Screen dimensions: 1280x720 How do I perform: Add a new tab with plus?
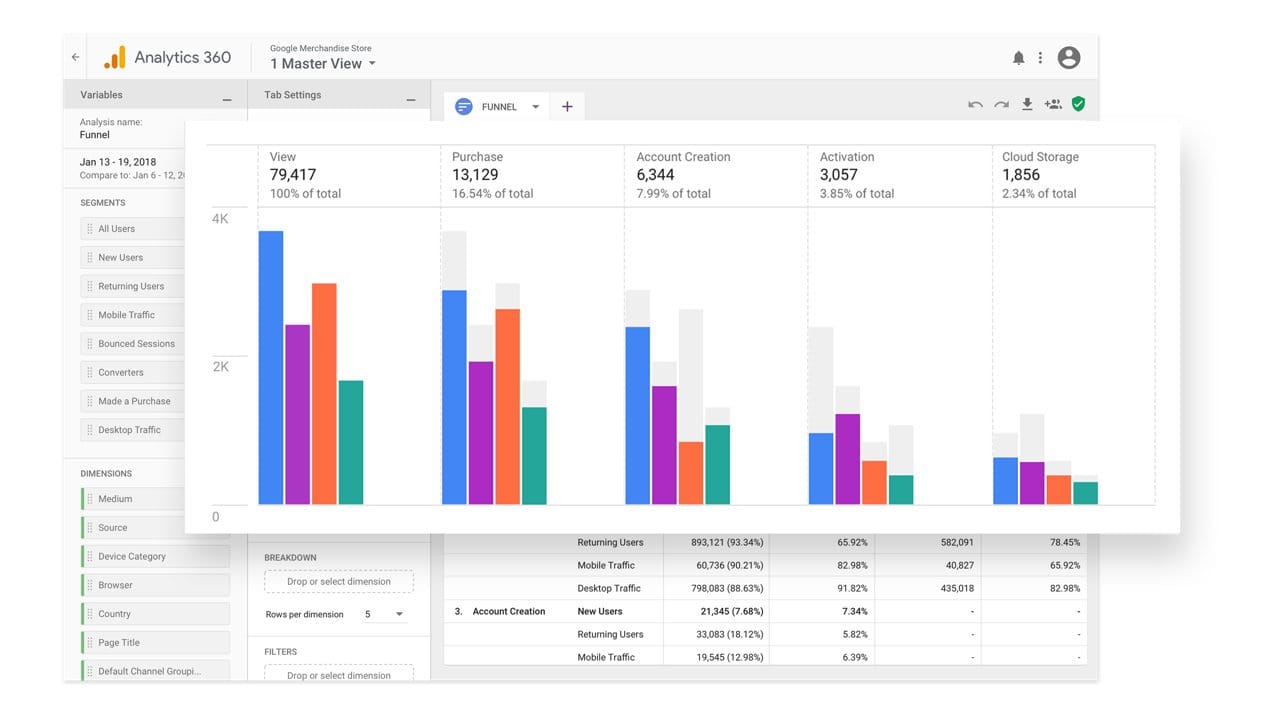pyautogui.click(x=567, y=106)
